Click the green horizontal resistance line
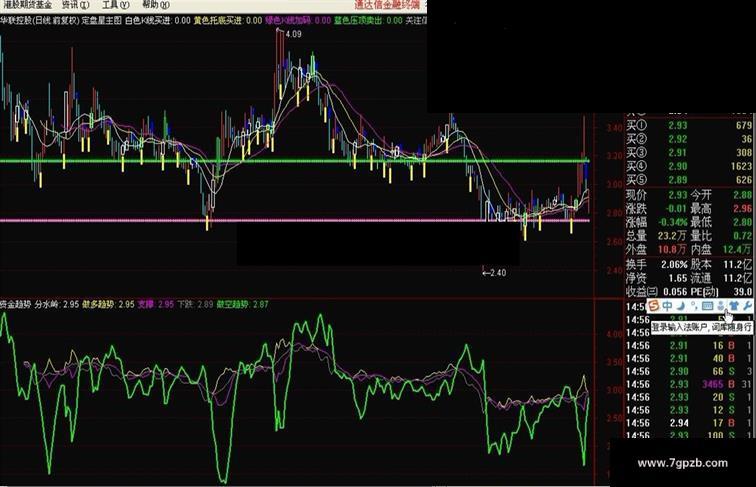 (294, 161)
